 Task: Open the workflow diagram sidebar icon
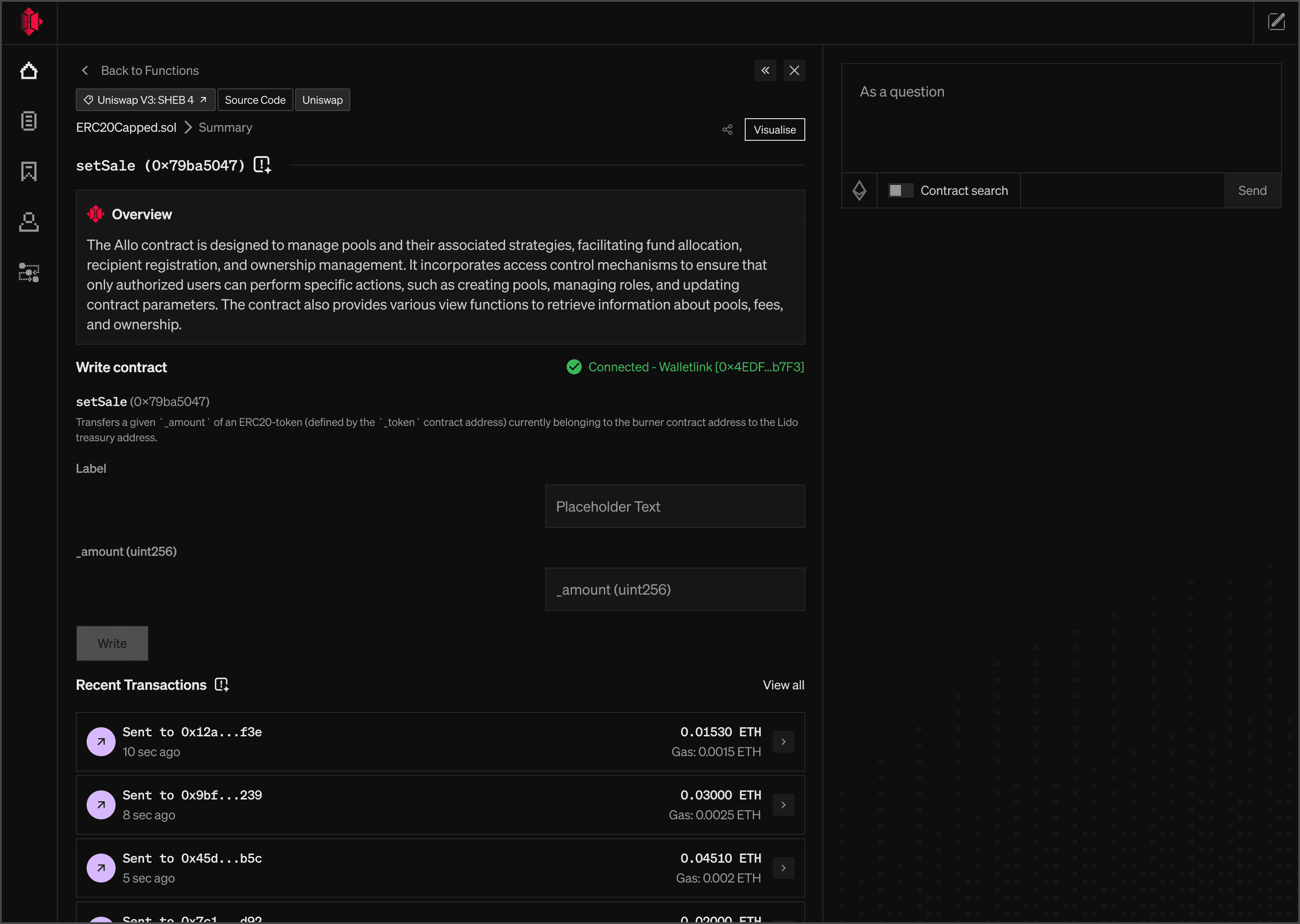28,273
